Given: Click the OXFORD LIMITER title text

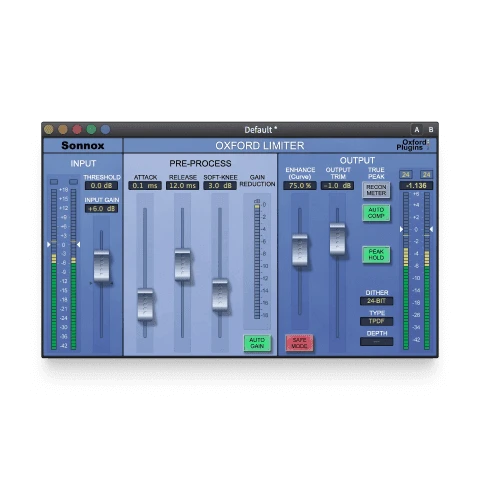Looking at the screenshot, I should coord(260,146).
